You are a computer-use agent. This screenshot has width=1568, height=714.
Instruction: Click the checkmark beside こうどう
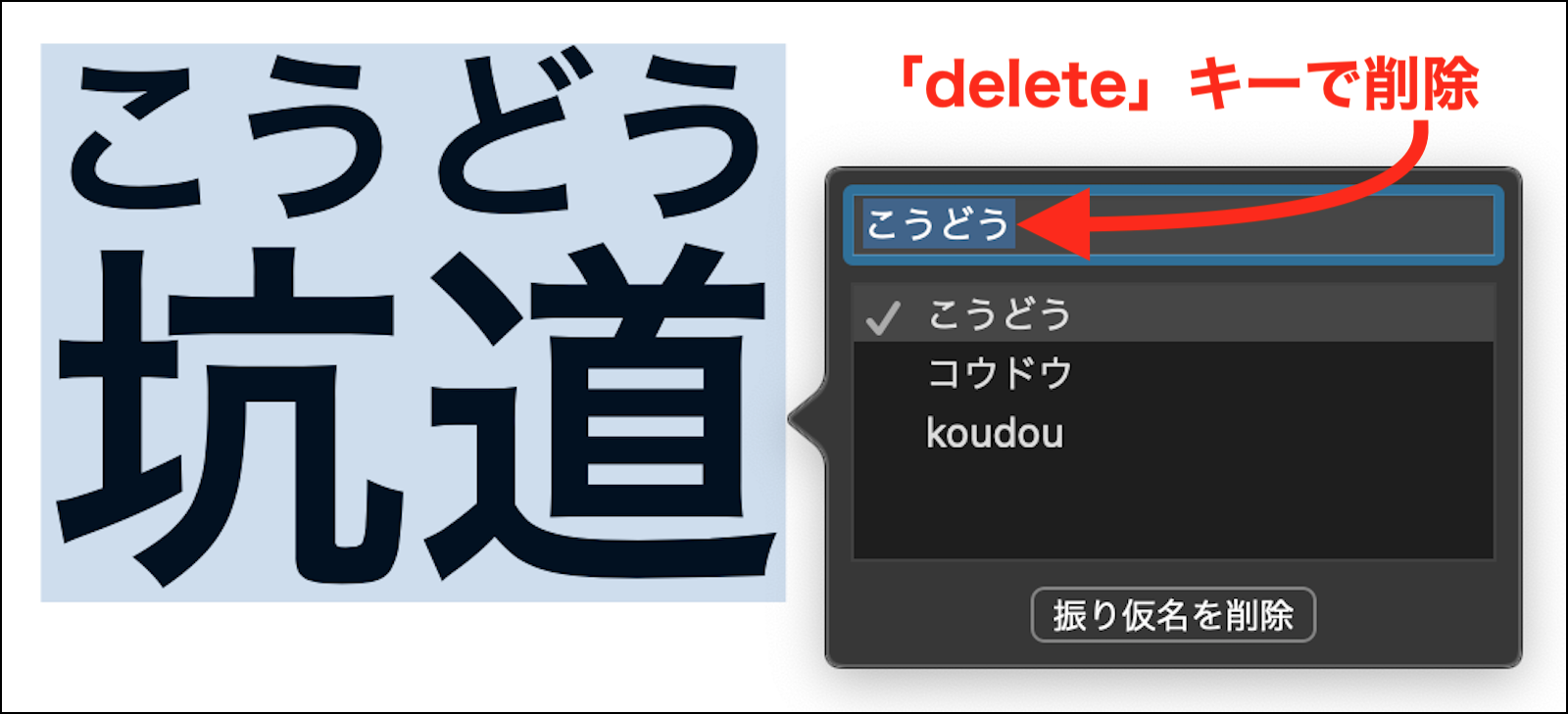pyautogui.click(x=883, y=316)
